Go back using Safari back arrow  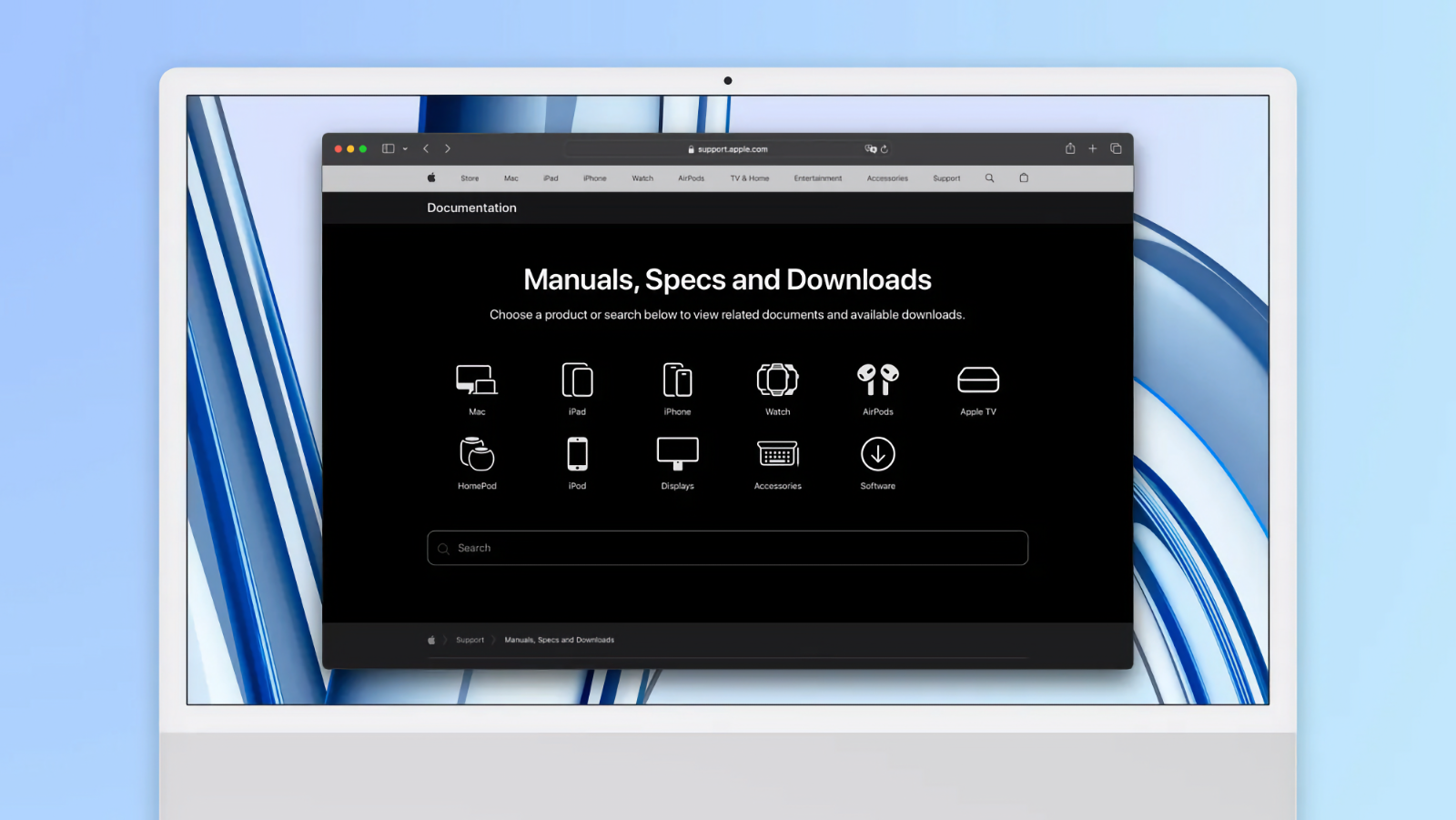426,148
